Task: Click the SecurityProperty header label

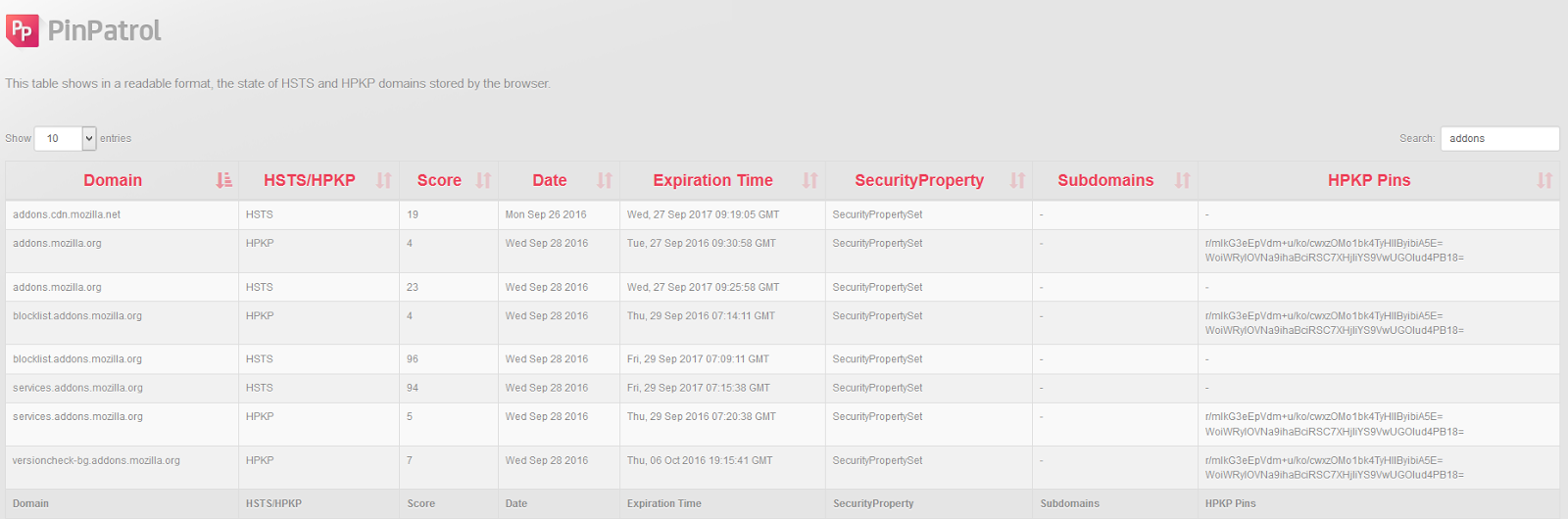Action: click(x=918, y=180)
